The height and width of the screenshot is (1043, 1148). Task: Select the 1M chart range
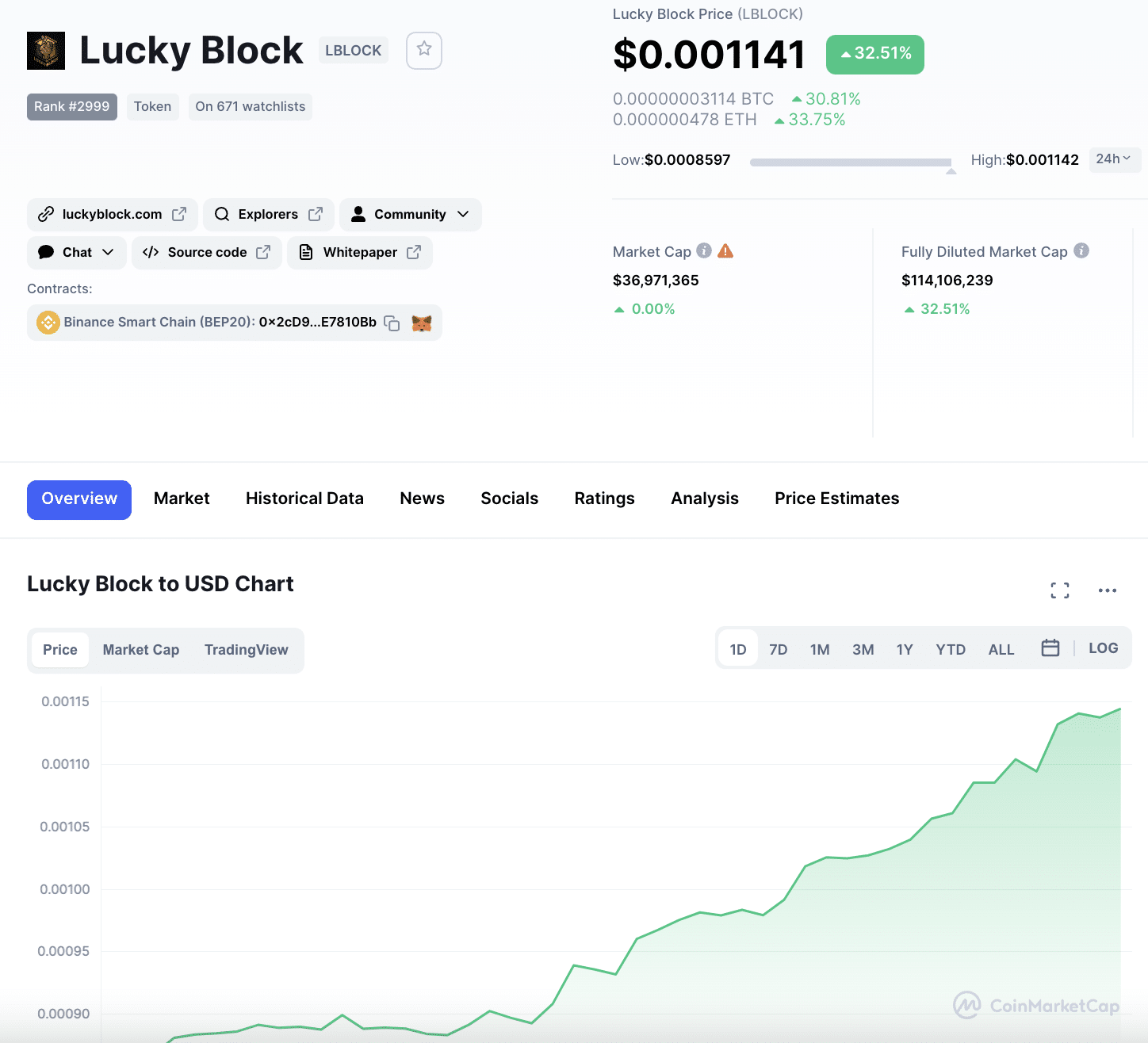820,650
